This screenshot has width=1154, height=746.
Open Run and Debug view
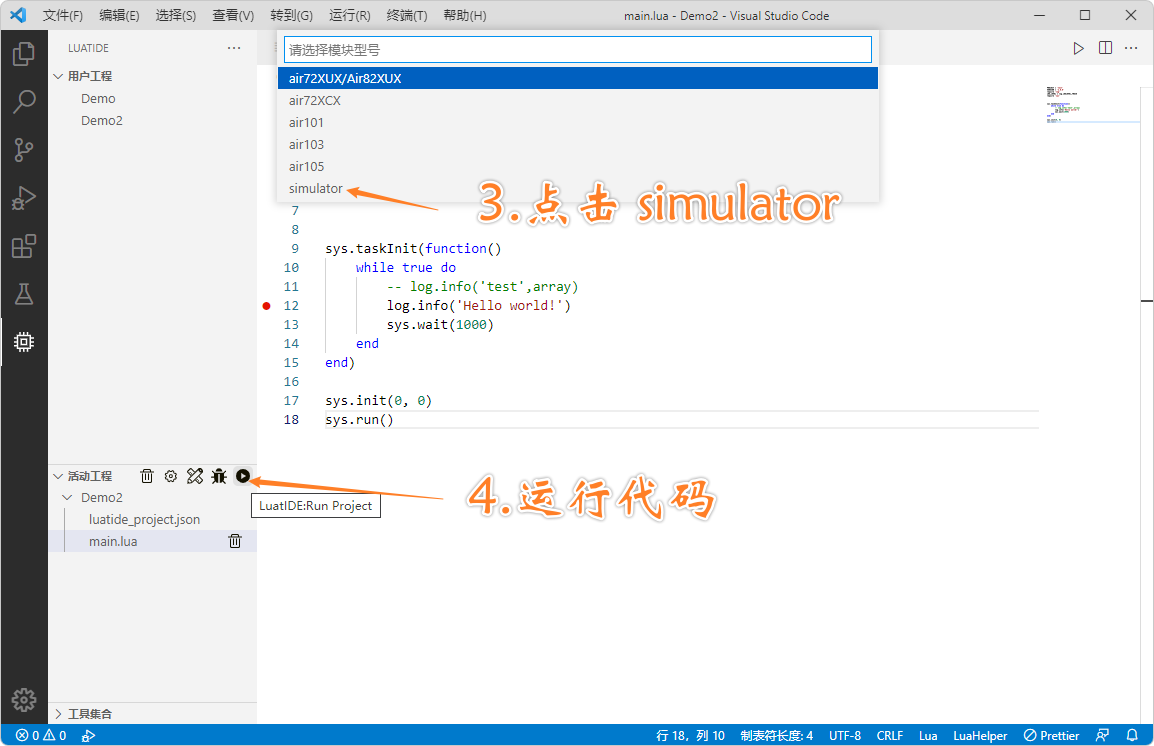click(x=24, y=198)
